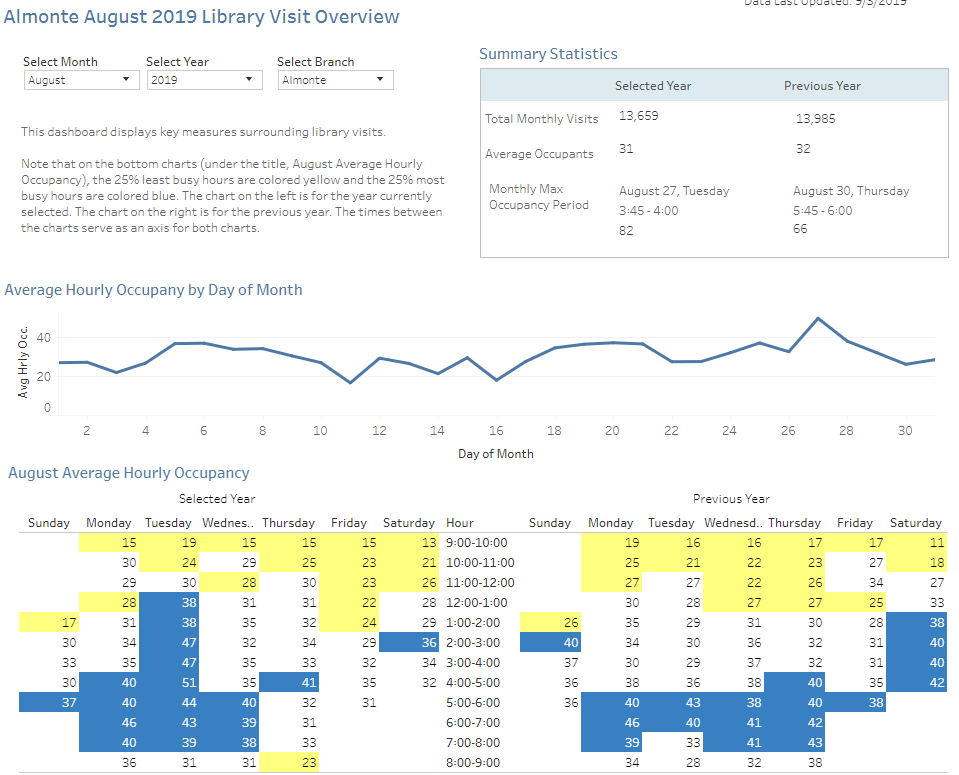Click Previous Year Friday 5:00-6:00 blue cell 38
Screen dimensions: 959x775
[x=855, y=703]
